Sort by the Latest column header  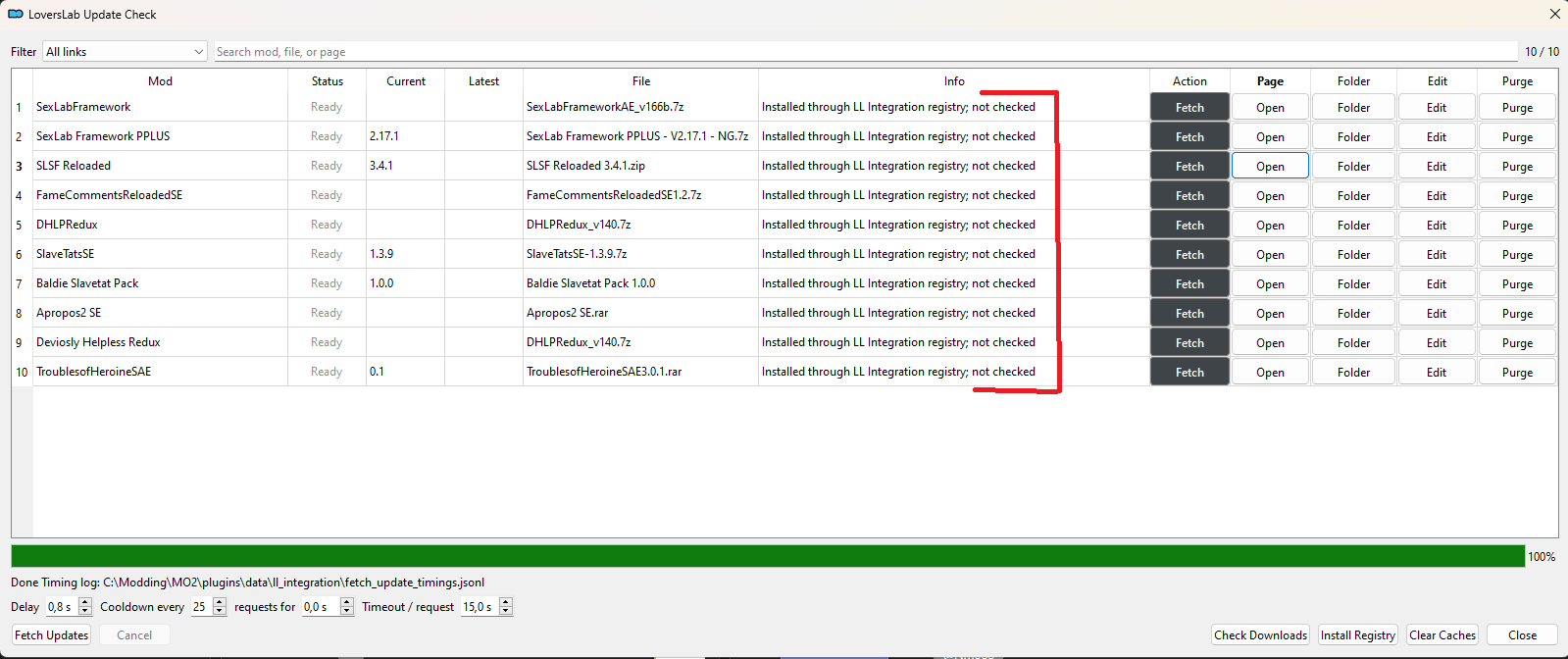(x=483, y=81)
